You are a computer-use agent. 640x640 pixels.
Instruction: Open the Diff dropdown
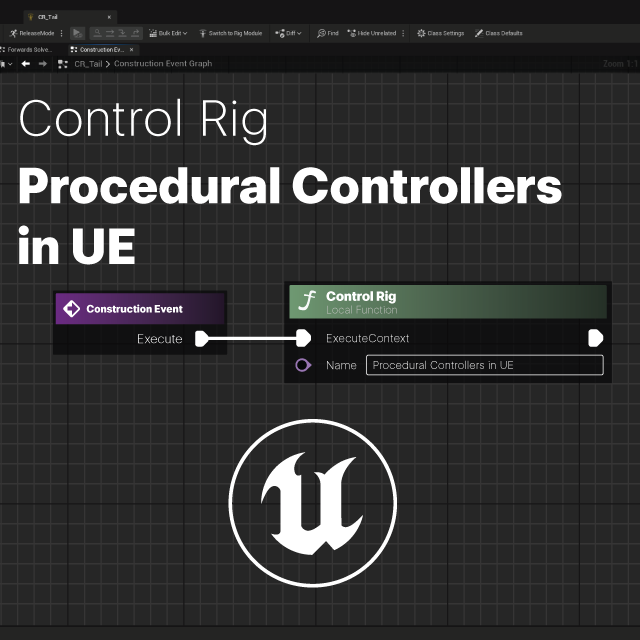point(288,33)
